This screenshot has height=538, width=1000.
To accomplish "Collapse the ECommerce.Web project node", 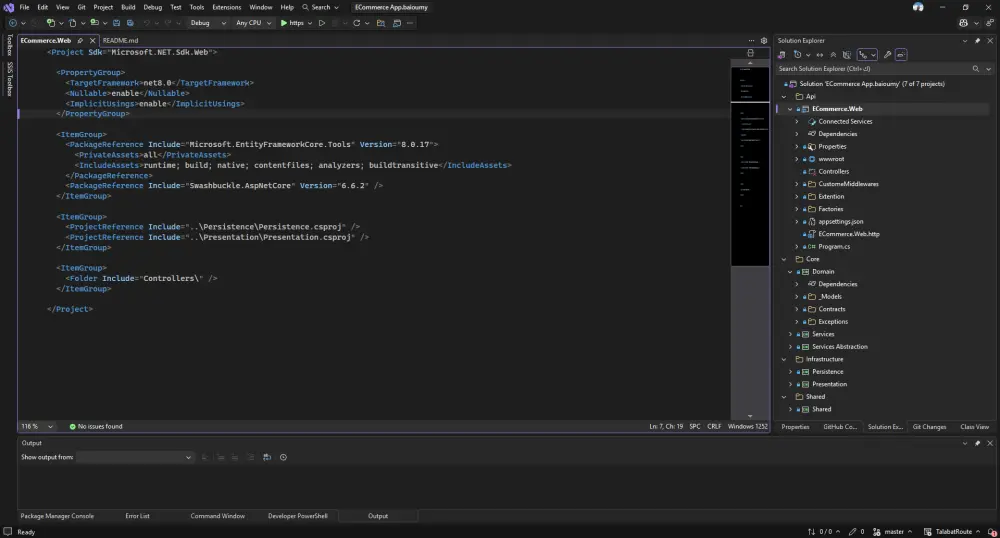I will [790, 109].
